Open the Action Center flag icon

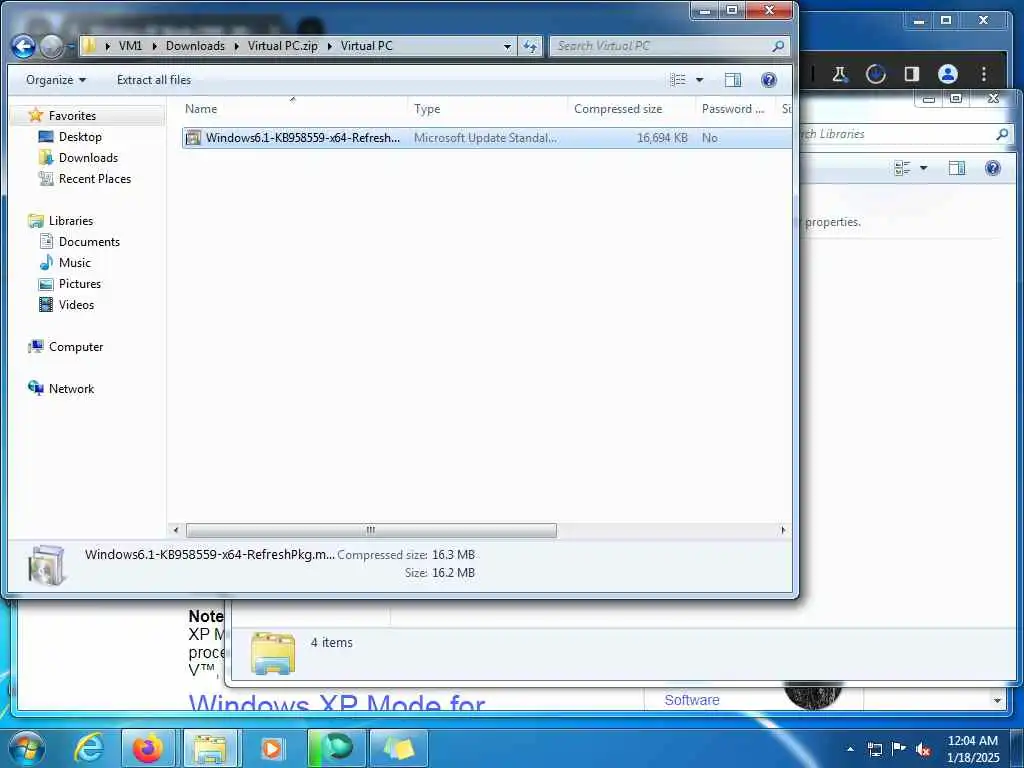click(x=899, y=748)
